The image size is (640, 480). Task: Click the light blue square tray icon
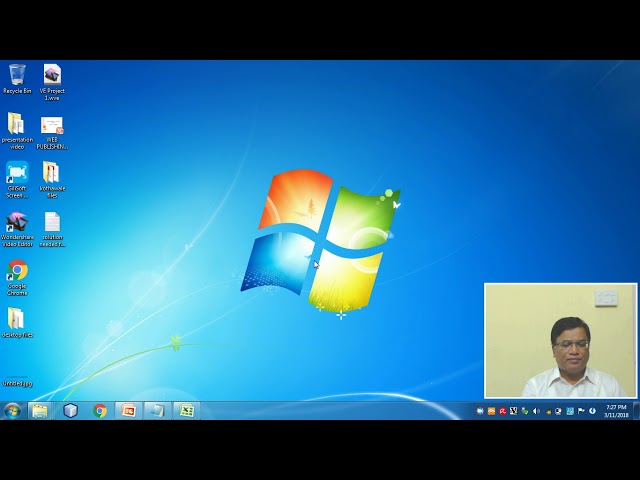click(570, 411)
